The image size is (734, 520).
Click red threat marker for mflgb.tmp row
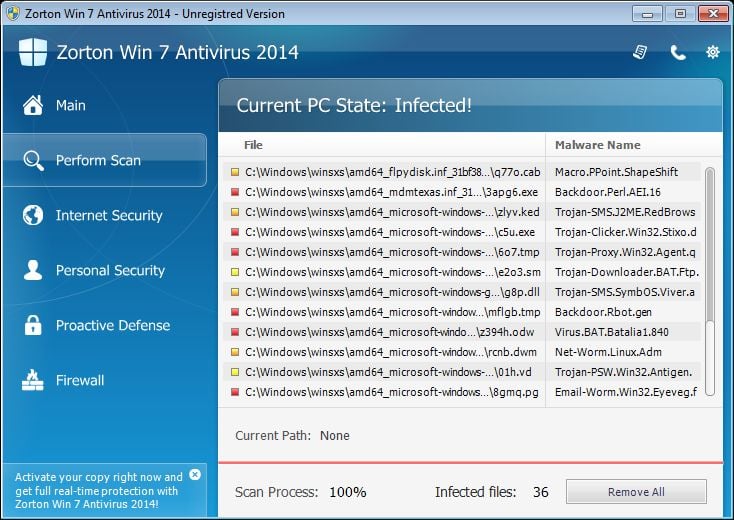[235, 312]
